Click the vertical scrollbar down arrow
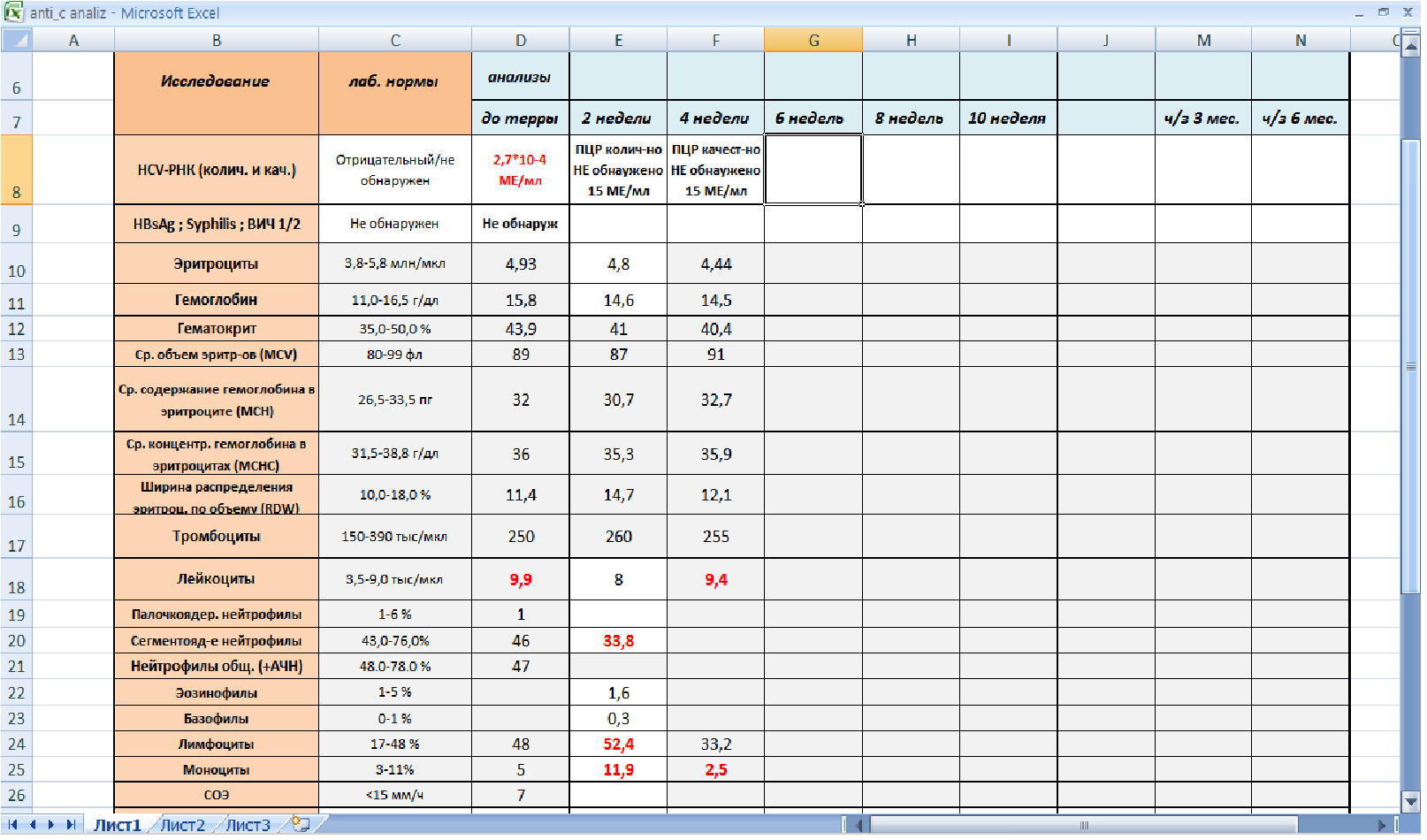The width and height of the screenshot is (1427, 840). click(x=1411, y=802)
